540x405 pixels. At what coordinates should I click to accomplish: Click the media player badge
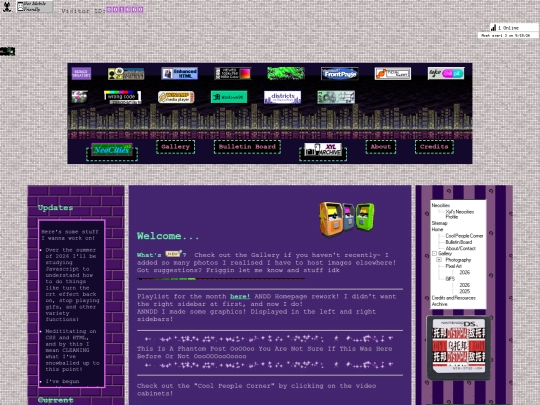click(x=176, y=97)
